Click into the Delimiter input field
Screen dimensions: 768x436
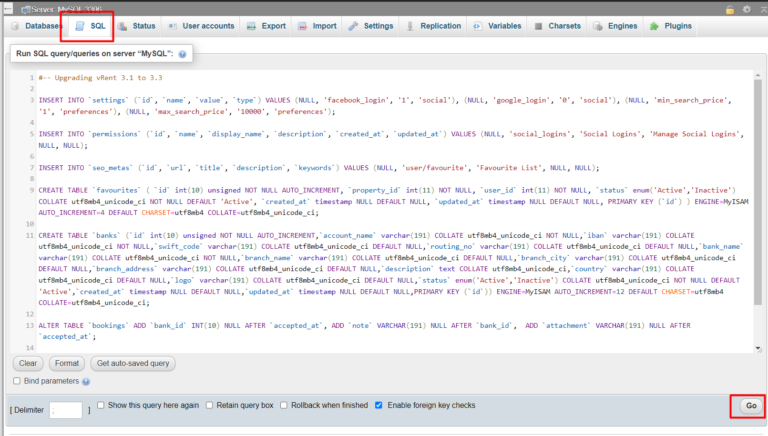click(x=66, y=409)
